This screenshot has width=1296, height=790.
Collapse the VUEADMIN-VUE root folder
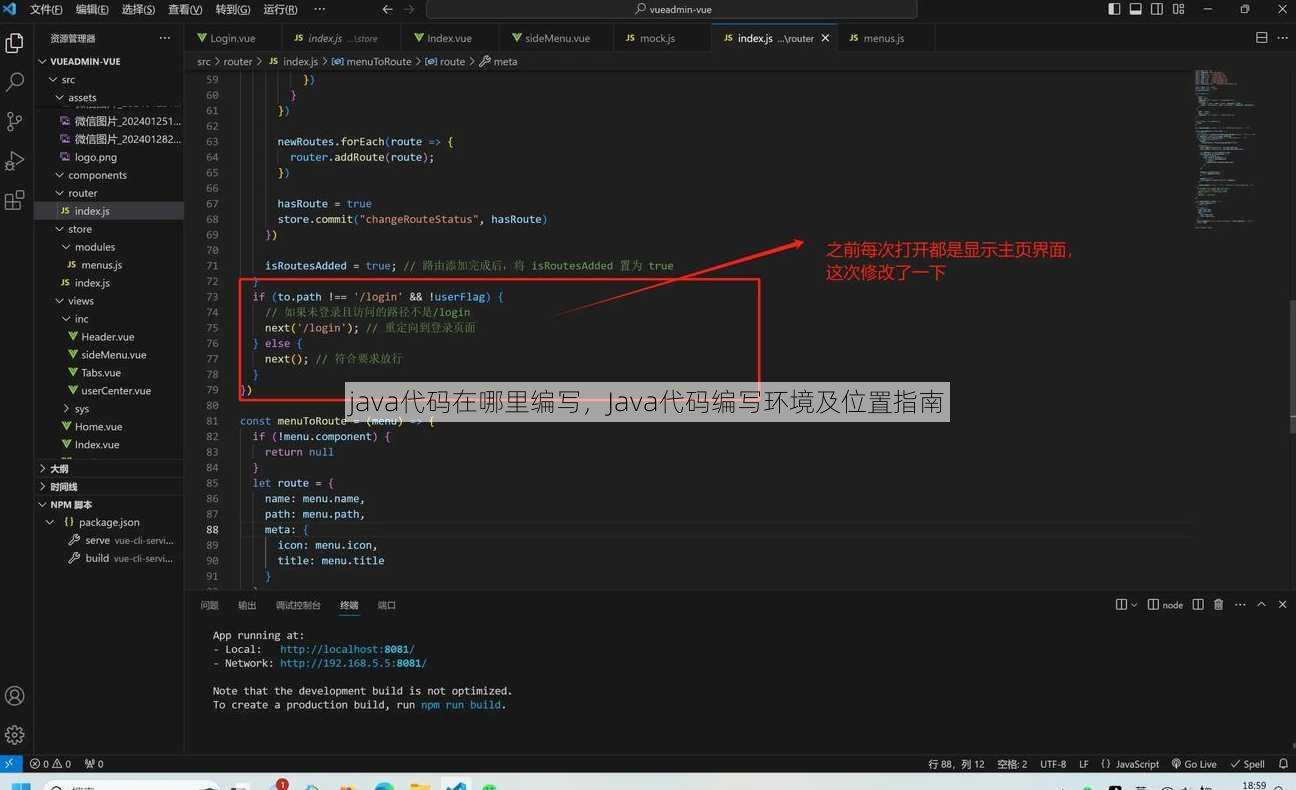coord(109,61)
